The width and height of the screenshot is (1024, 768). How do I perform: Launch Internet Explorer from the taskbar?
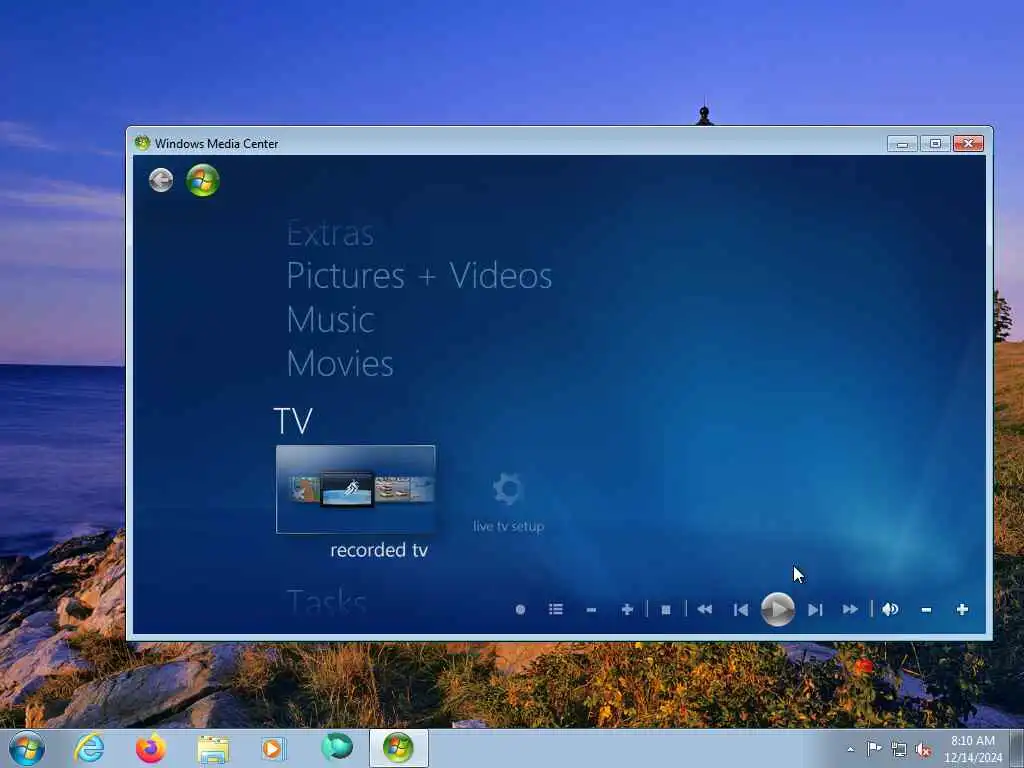pyautogui.click(x=89, y=748)
